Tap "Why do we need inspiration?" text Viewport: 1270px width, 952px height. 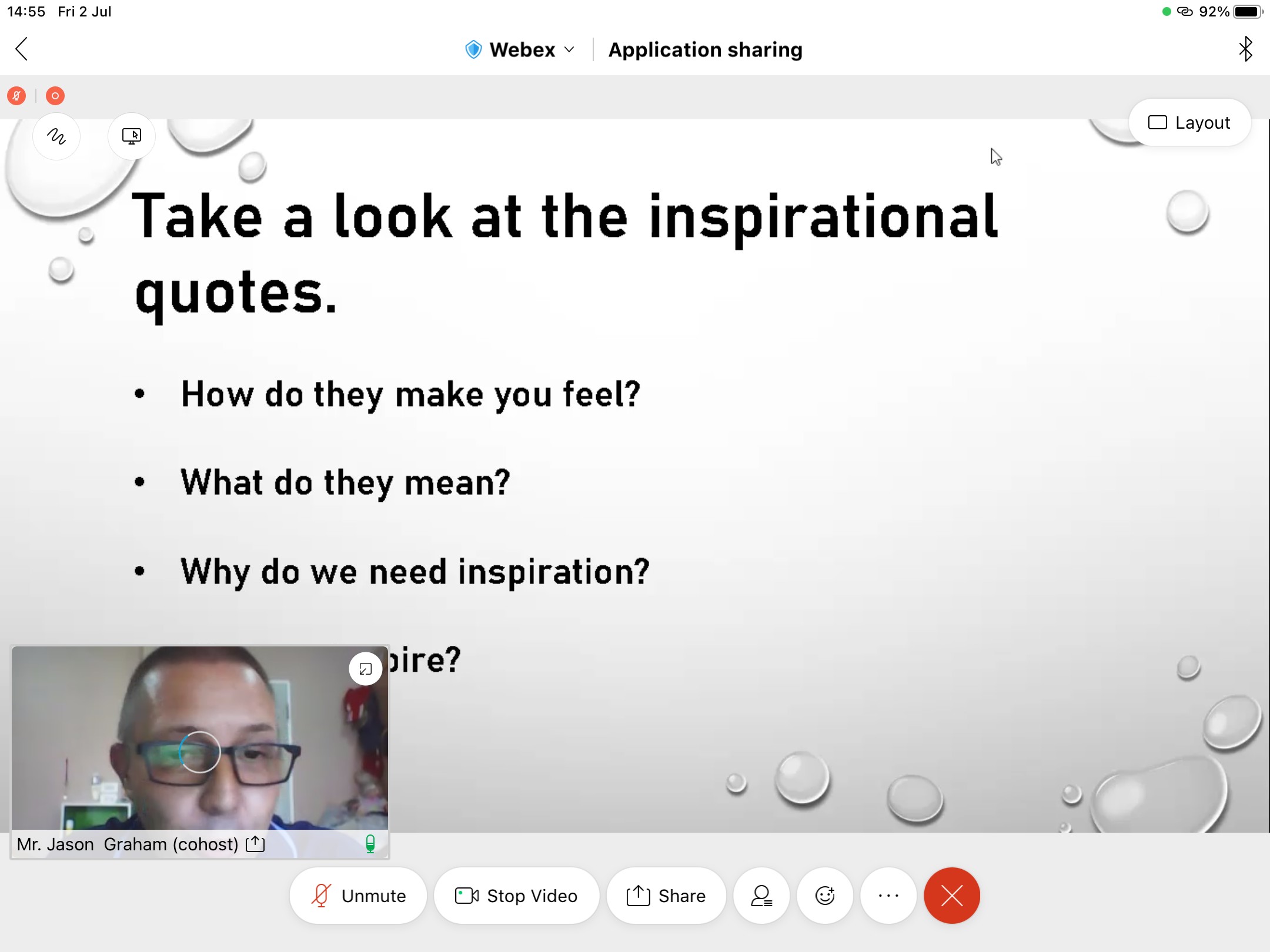tap(415, 572)
